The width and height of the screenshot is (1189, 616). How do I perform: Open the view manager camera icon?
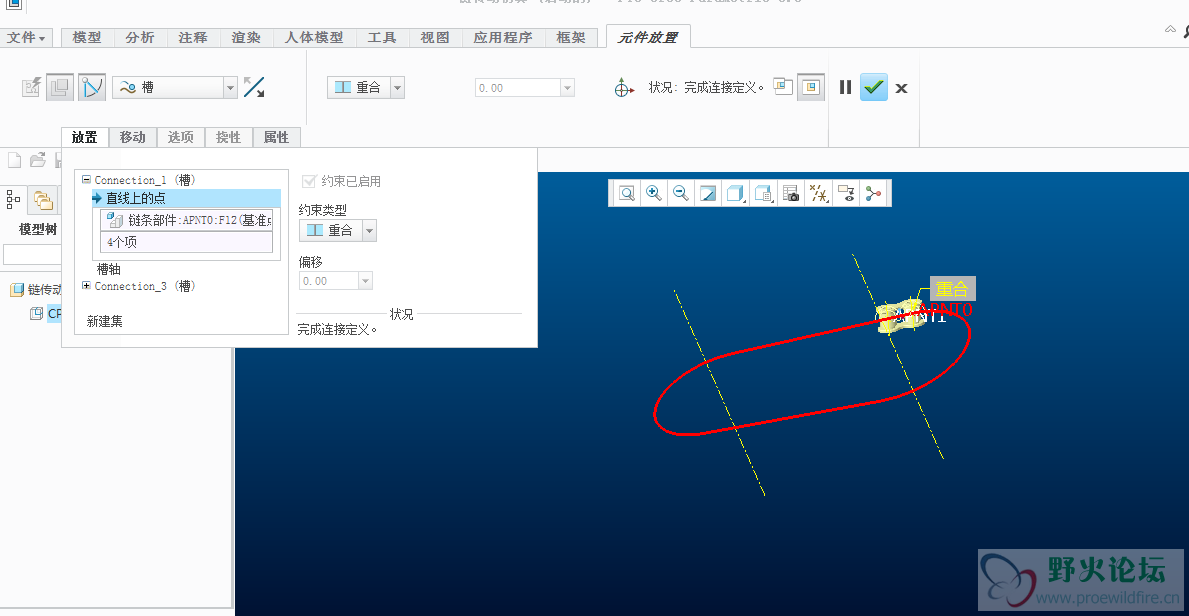click(791, 193)
